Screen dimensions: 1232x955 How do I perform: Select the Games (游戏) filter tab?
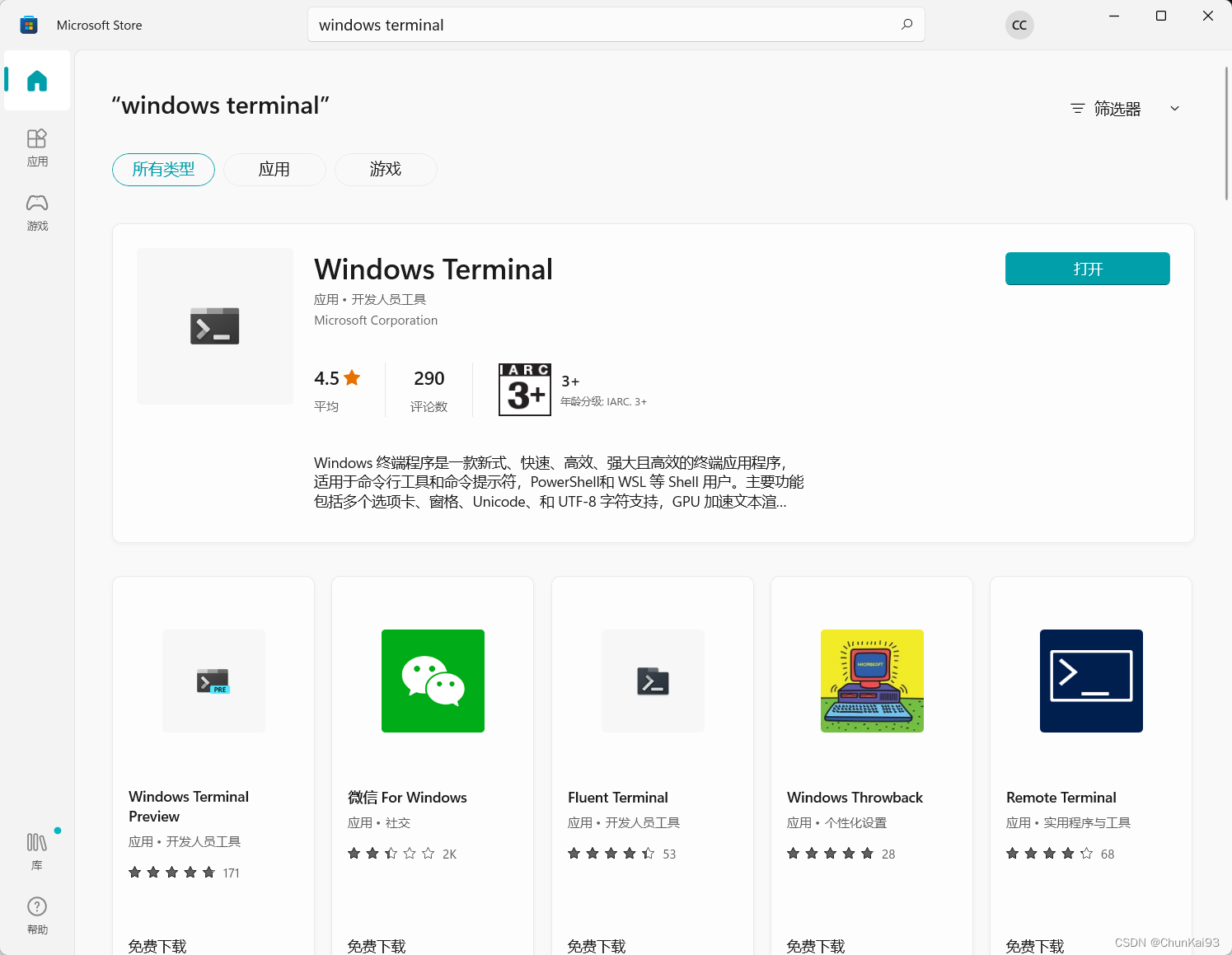click(386, 170)
